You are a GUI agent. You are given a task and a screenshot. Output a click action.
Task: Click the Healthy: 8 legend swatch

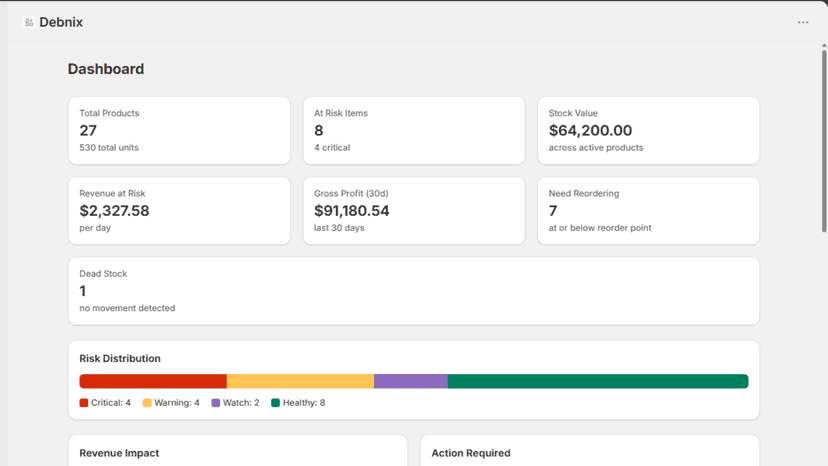tap(275, 403)
